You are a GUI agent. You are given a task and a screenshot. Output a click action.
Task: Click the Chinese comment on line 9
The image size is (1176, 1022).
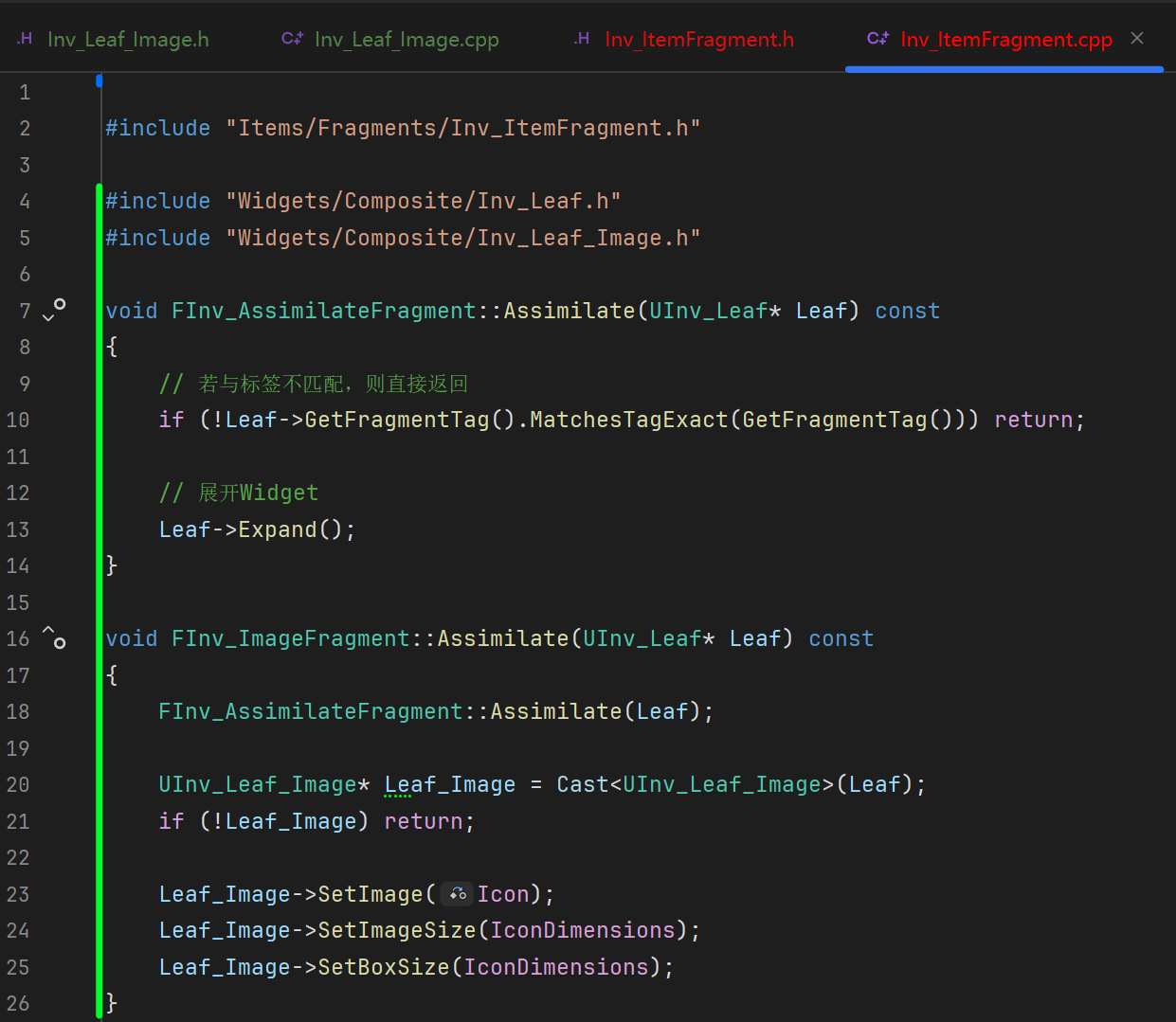[x=314, y=384]
